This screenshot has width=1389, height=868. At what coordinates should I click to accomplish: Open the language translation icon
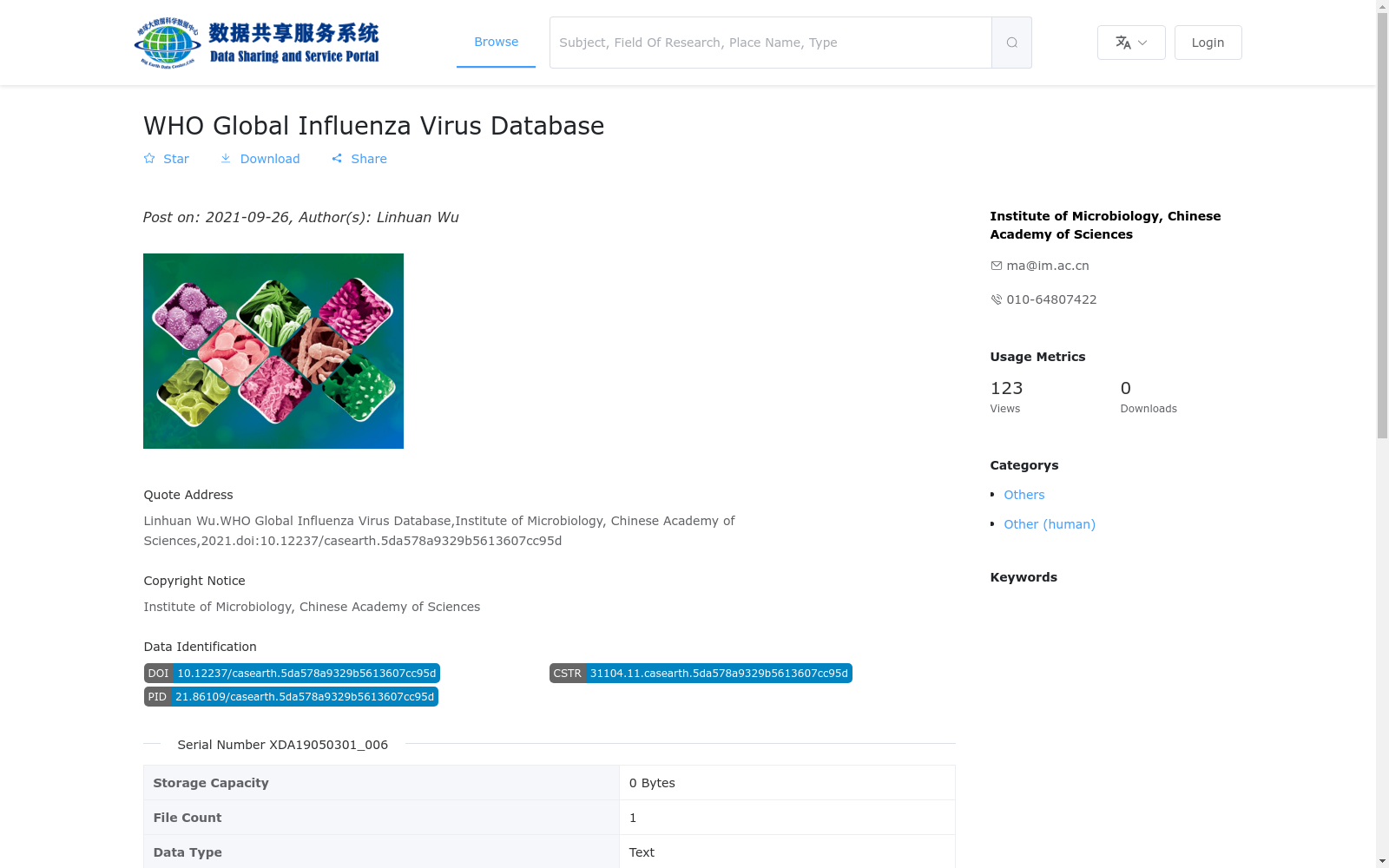[x=1123, y=43]
